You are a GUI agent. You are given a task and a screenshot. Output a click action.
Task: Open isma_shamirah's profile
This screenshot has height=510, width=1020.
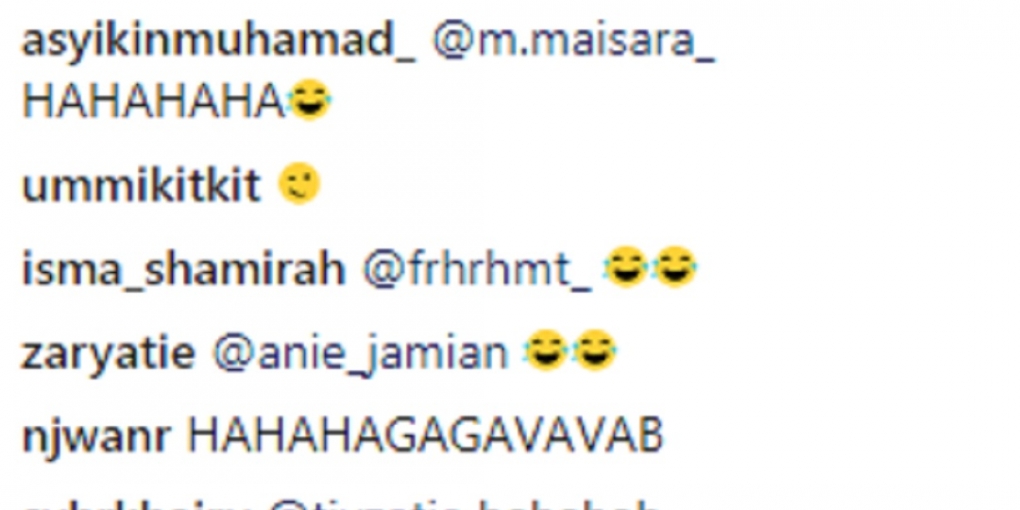pyautogui.click(x=183, y=269)
